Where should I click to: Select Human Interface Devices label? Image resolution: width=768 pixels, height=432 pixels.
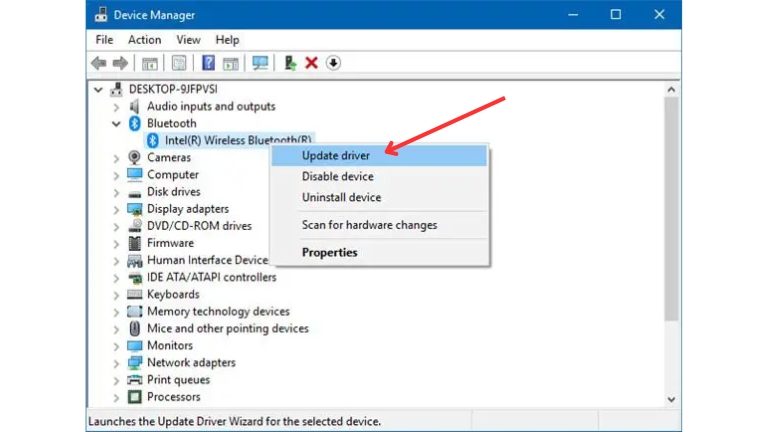pyautogui.click(x=208, y=260)
